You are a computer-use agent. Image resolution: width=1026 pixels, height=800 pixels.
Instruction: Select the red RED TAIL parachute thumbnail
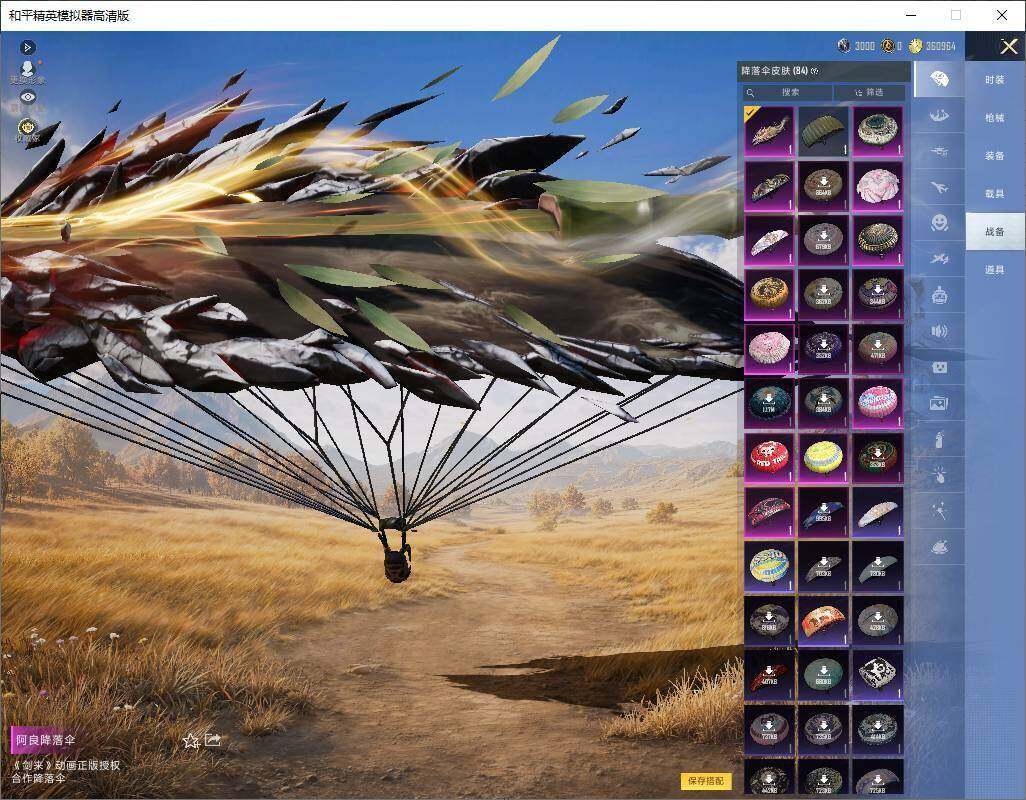click(x=769, y=457)
